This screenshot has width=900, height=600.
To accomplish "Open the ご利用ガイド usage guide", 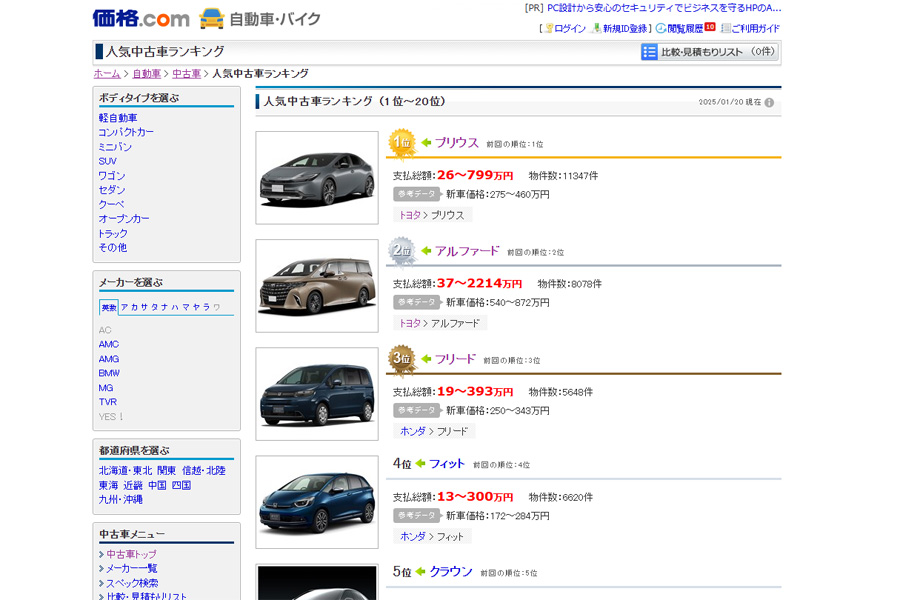I will point(750,28).
